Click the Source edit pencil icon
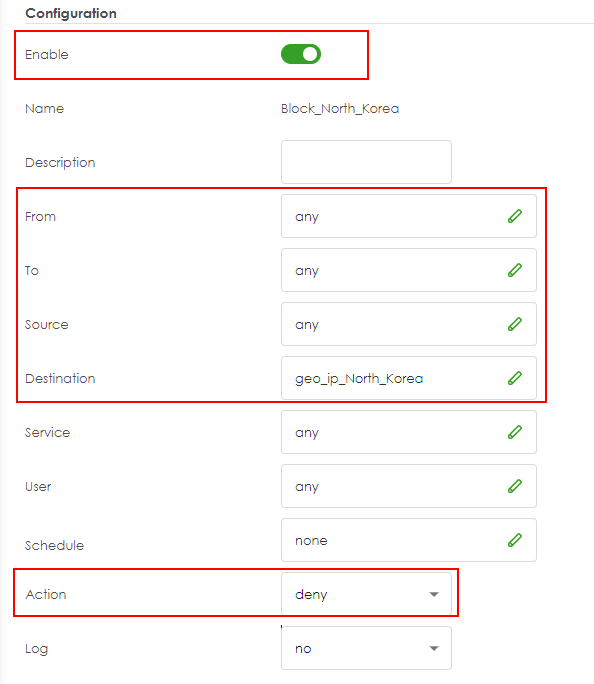 coord(515,324)
